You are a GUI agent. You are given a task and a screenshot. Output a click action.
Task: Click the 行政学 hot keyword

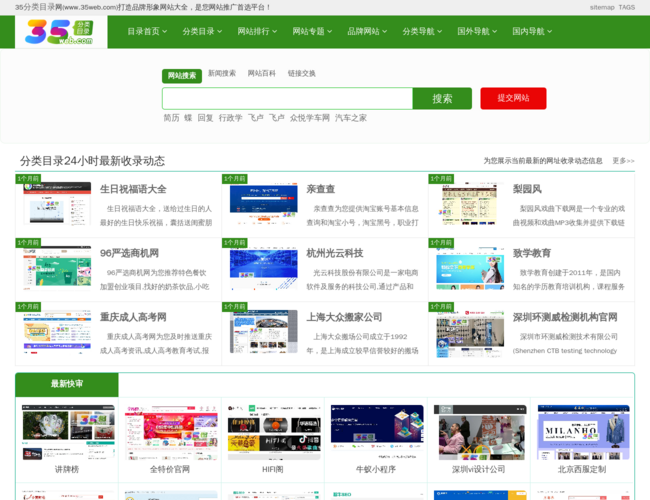tap(230, 118)
